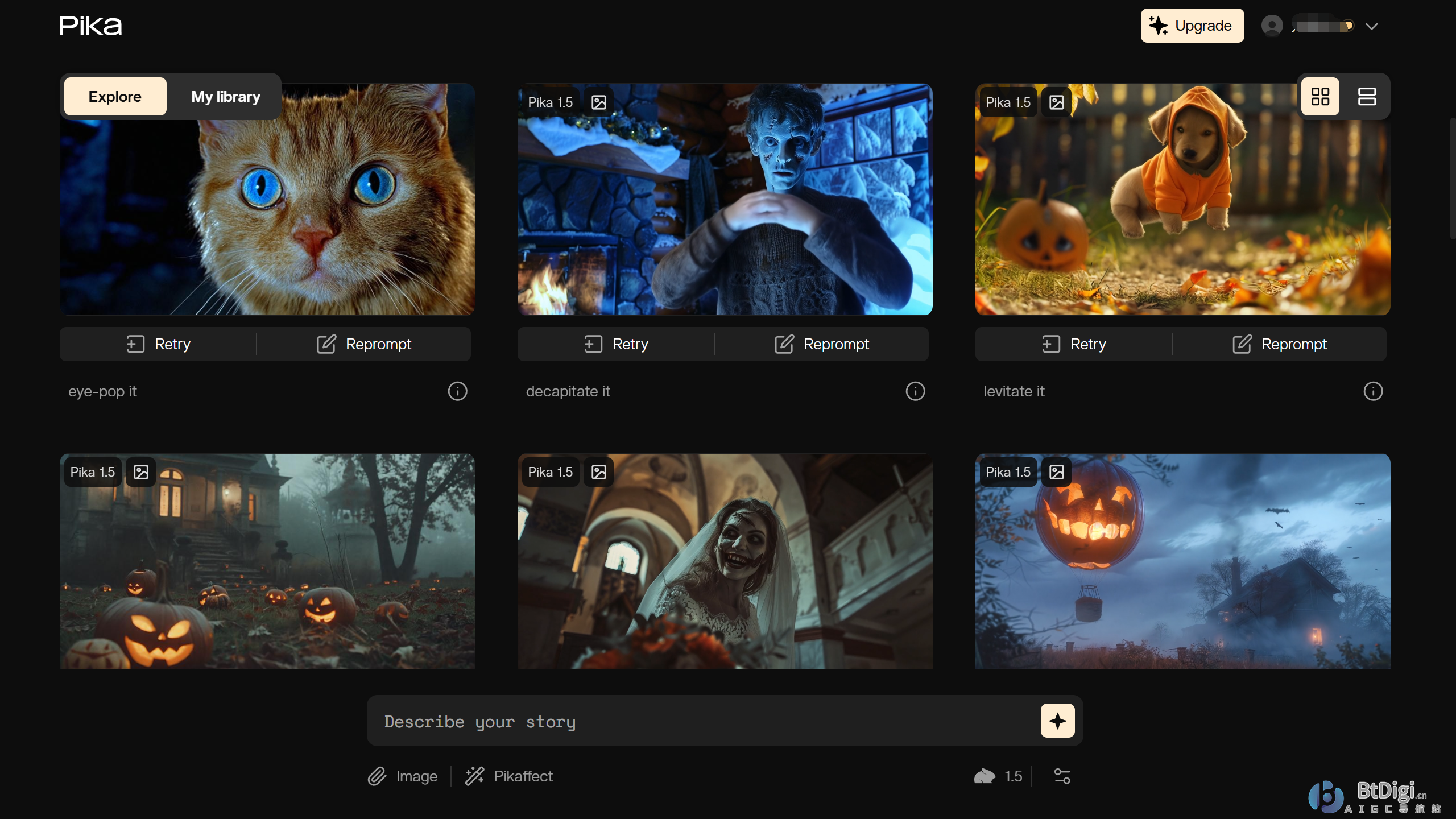The height and width of the screenshot is (819, 1456).
Task: Show info for levitate it
Action: pos(1373,391)
